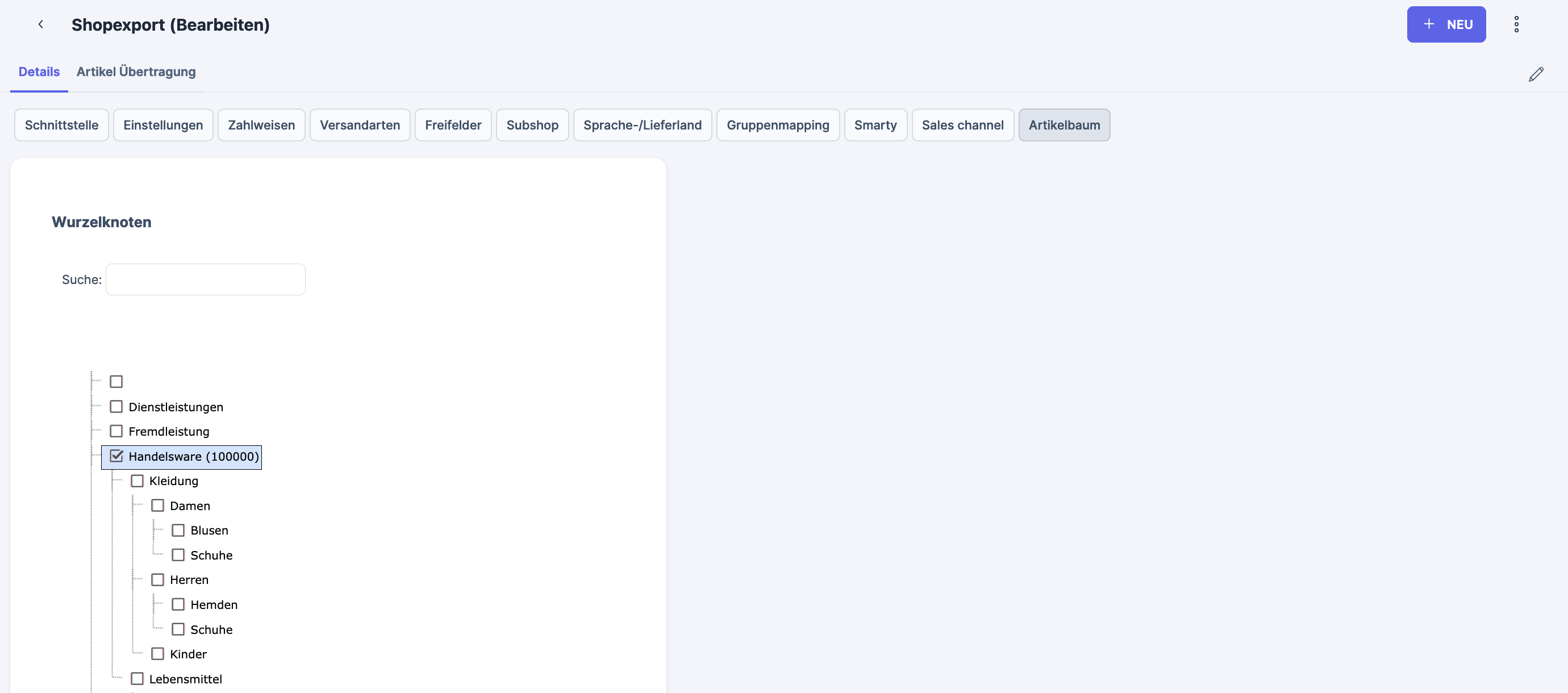
Task: Select the Schnittstelle section
Action: [61, 126]
